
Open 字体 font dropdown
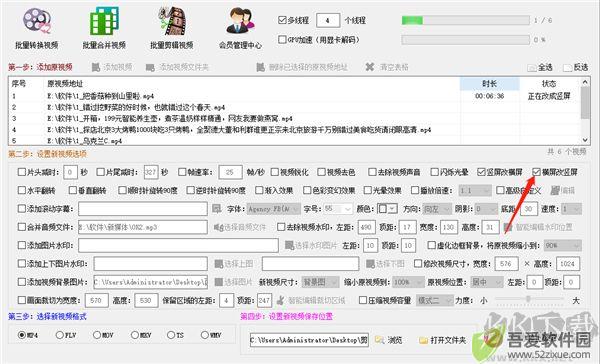click(x=273, y=209)
